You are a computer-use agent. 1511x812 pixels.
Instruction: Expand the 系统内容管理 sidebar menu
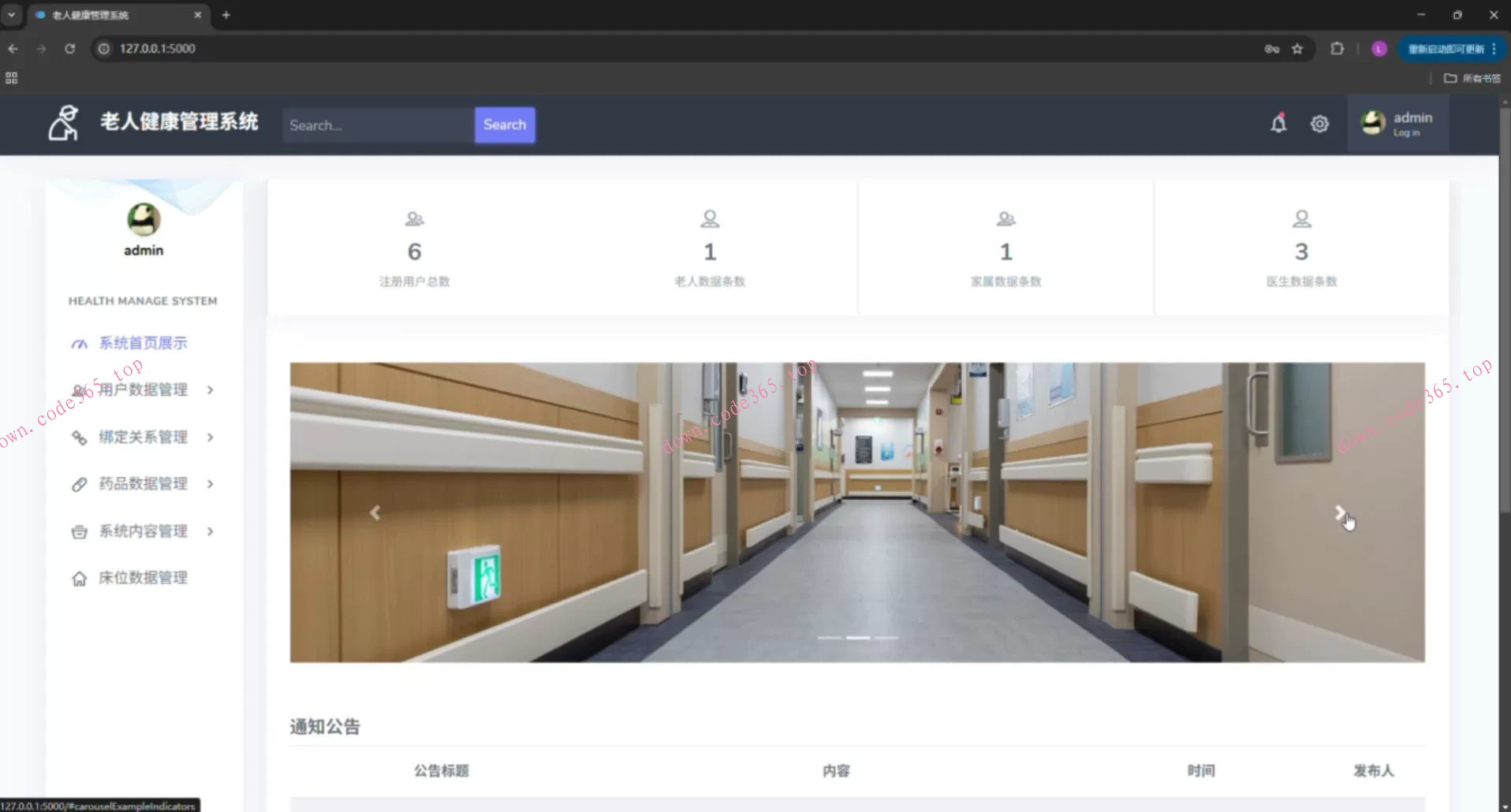pyautogui.click(x=143, y=531)
